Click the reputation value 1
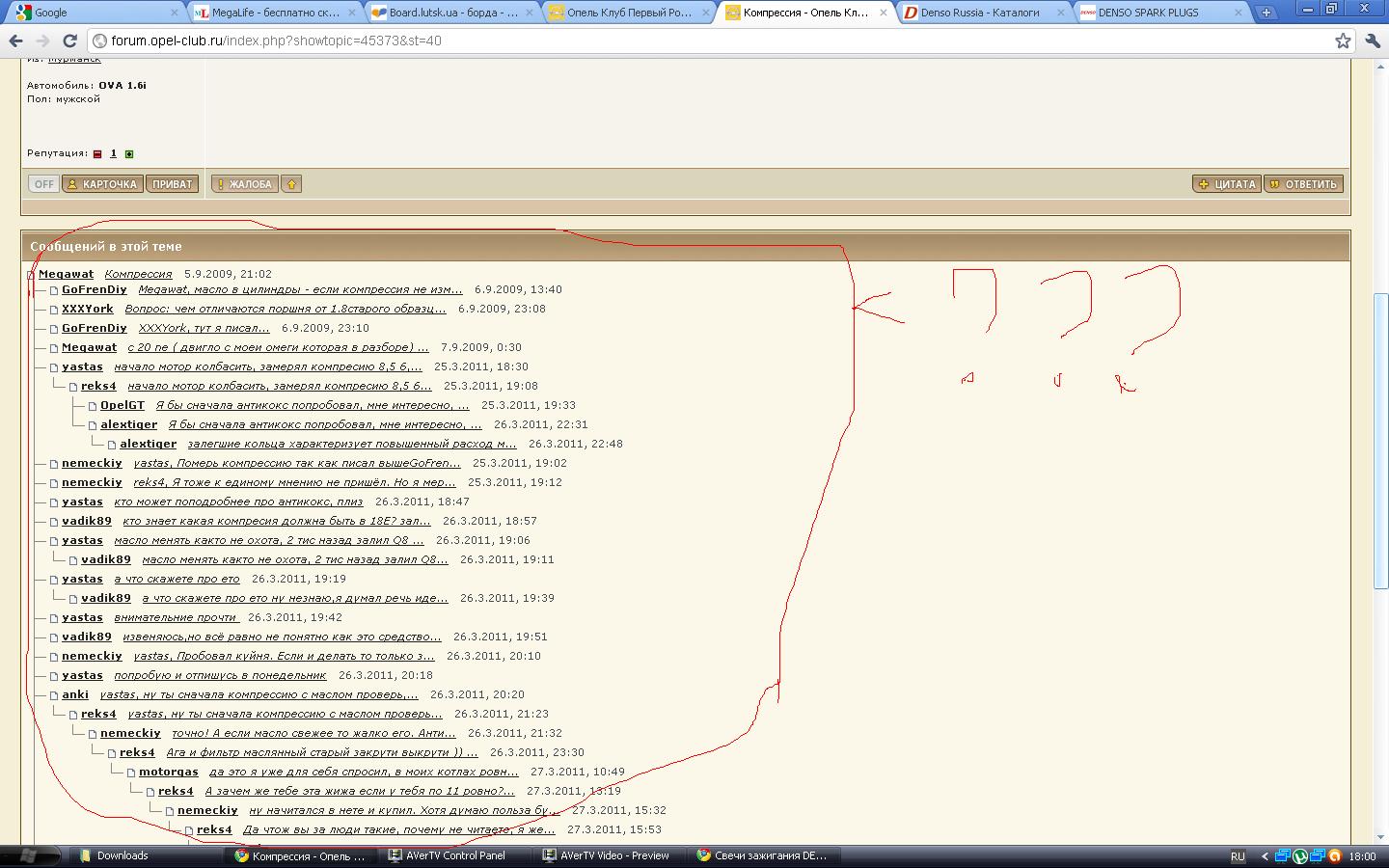 point(113,153)
